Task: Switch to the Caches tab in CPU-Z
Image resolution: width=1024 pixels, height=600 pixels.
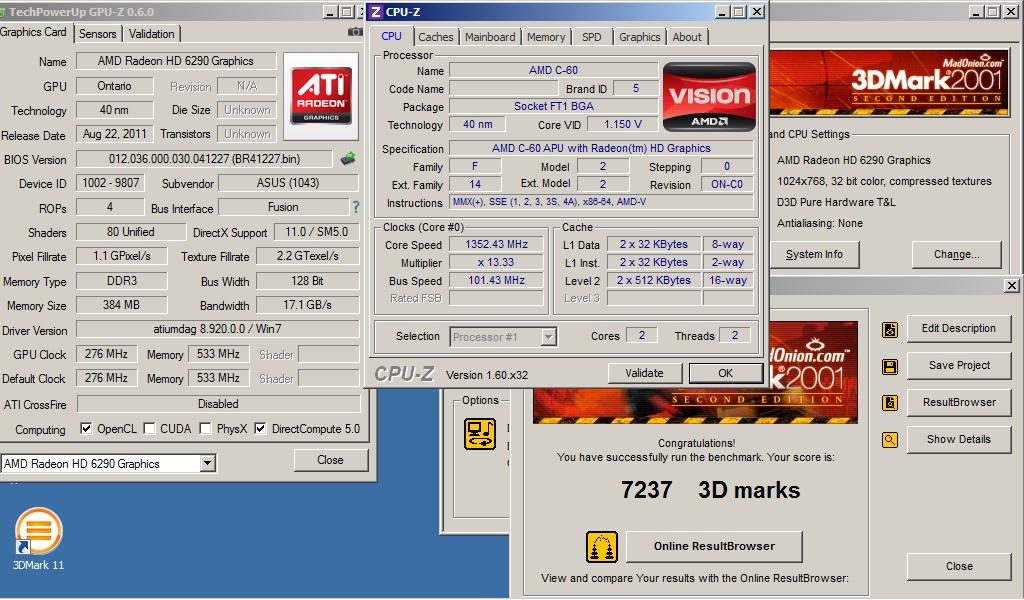Action: [436, 37]
